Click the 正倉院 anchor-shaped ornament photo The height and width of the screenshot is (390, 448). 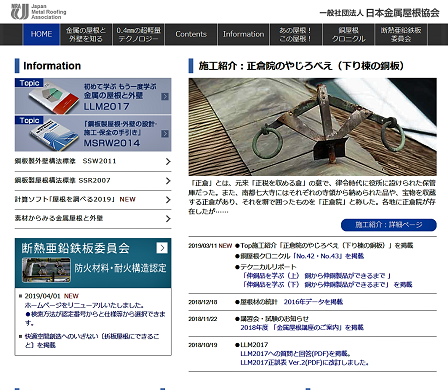[x=313, y=127]
